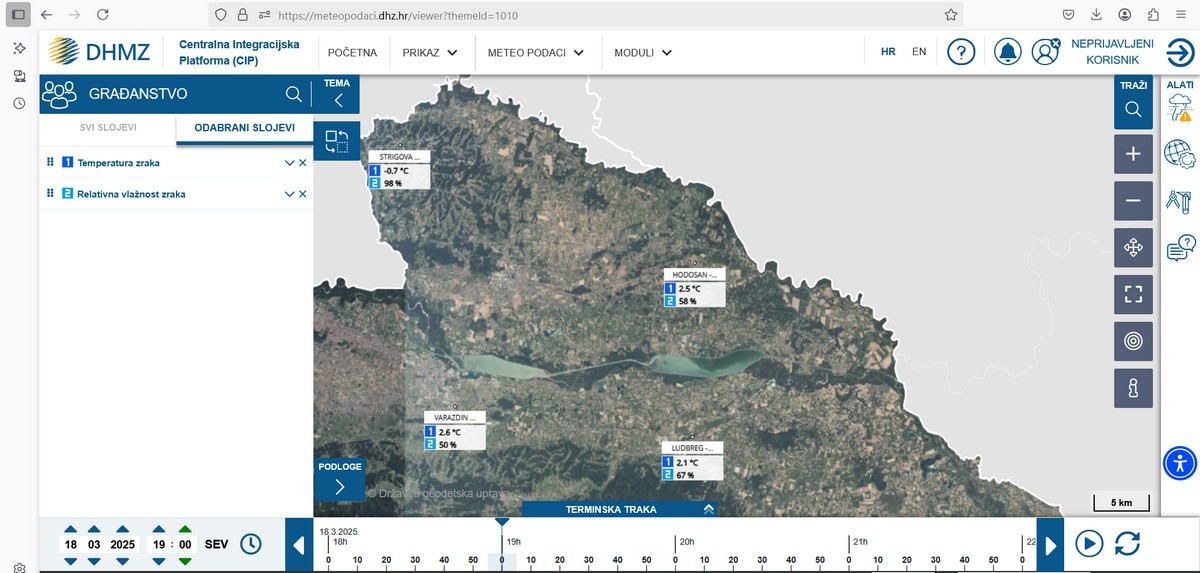Switch language to HR
This screenshot has height=573, width=1200.
(888, 52)
